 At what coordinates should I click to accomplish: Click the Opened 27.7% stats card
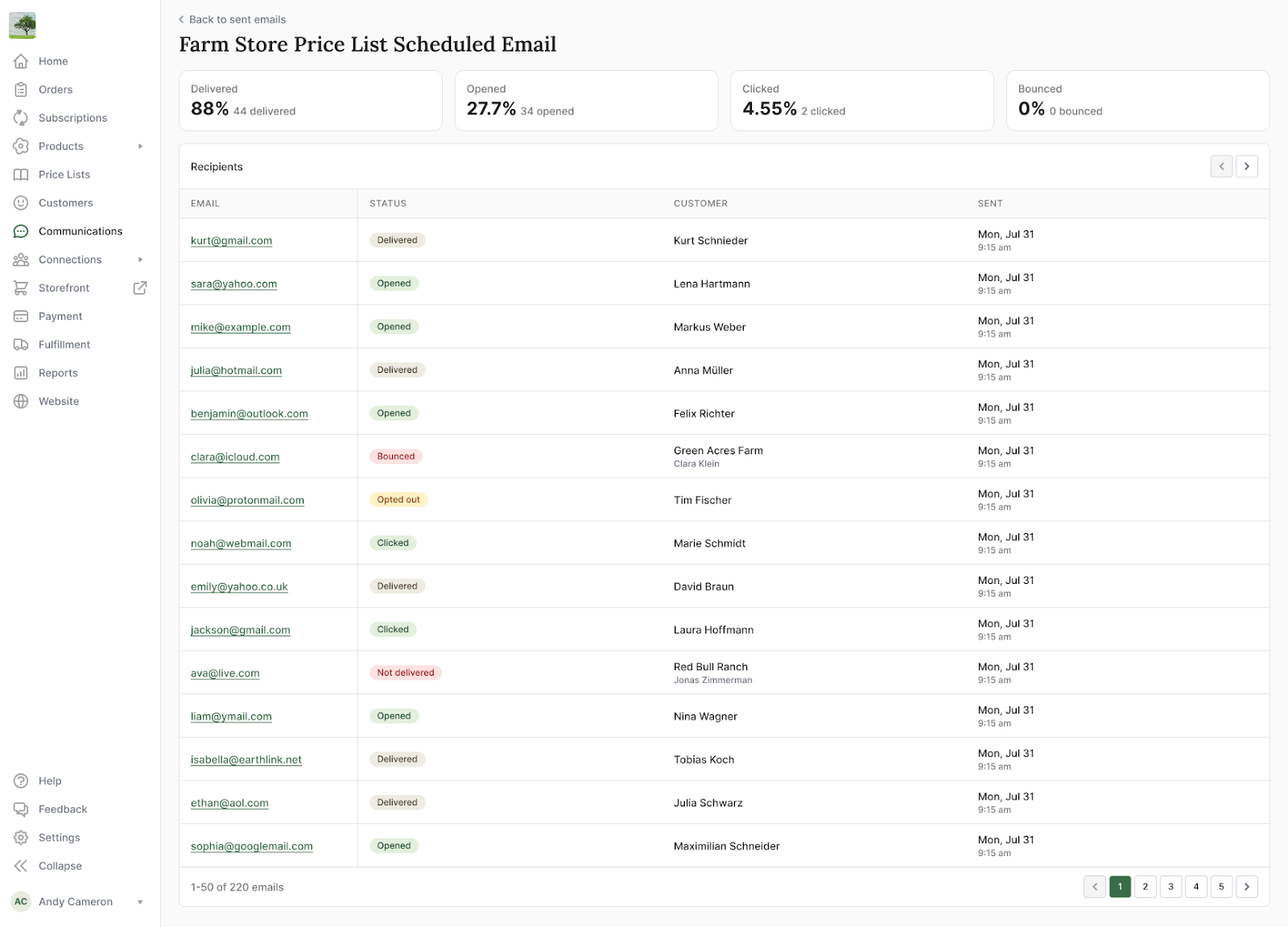[586, 101]
